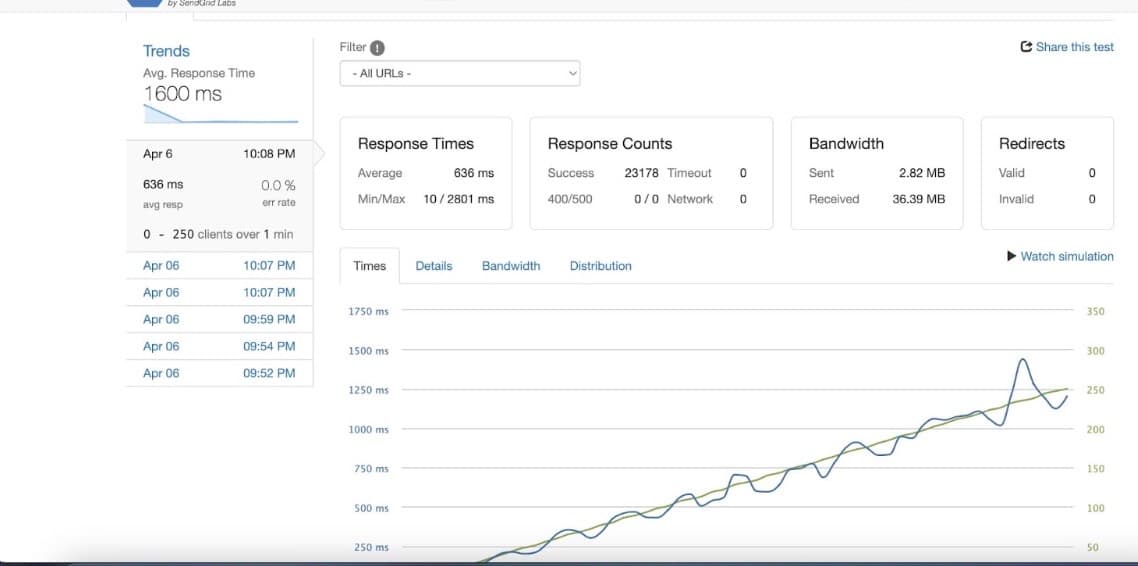Viewport: 1138px width, 566px height.
Task: Click the 400/500 value 0 / 0
Action: [646, 199]
